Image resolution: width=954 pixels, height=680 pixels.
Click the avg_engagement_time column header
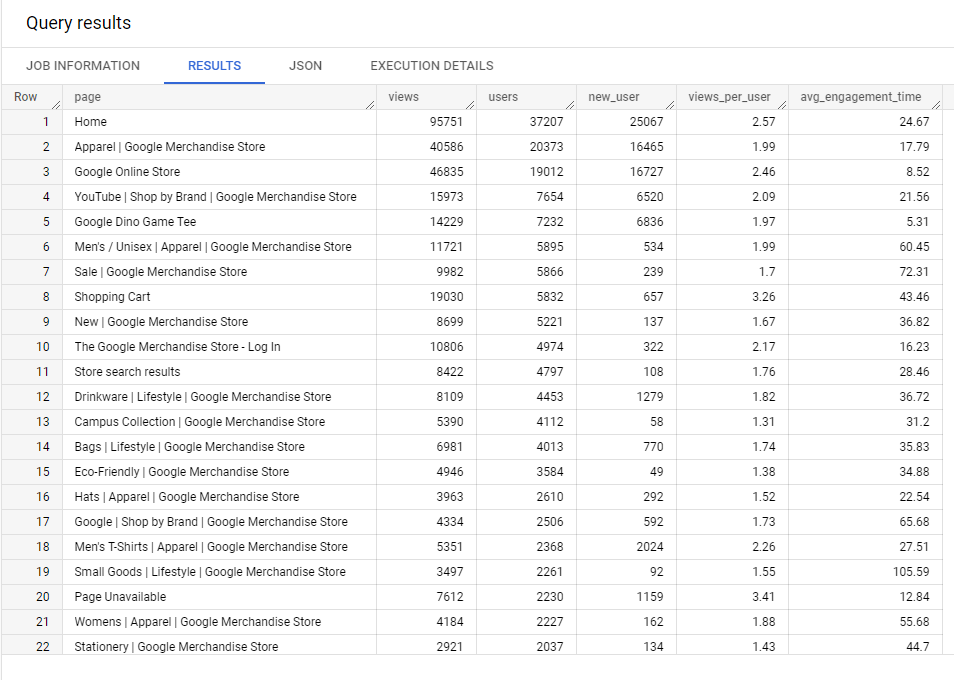click(865, 97)
